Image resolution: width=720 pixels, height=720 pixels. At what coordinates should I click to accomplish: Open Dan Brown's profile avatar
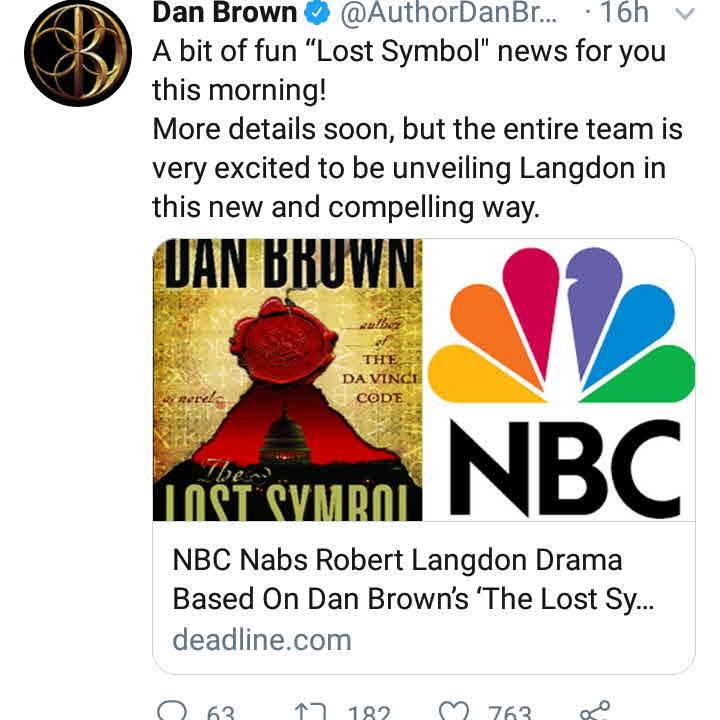[x=78, y=52]
